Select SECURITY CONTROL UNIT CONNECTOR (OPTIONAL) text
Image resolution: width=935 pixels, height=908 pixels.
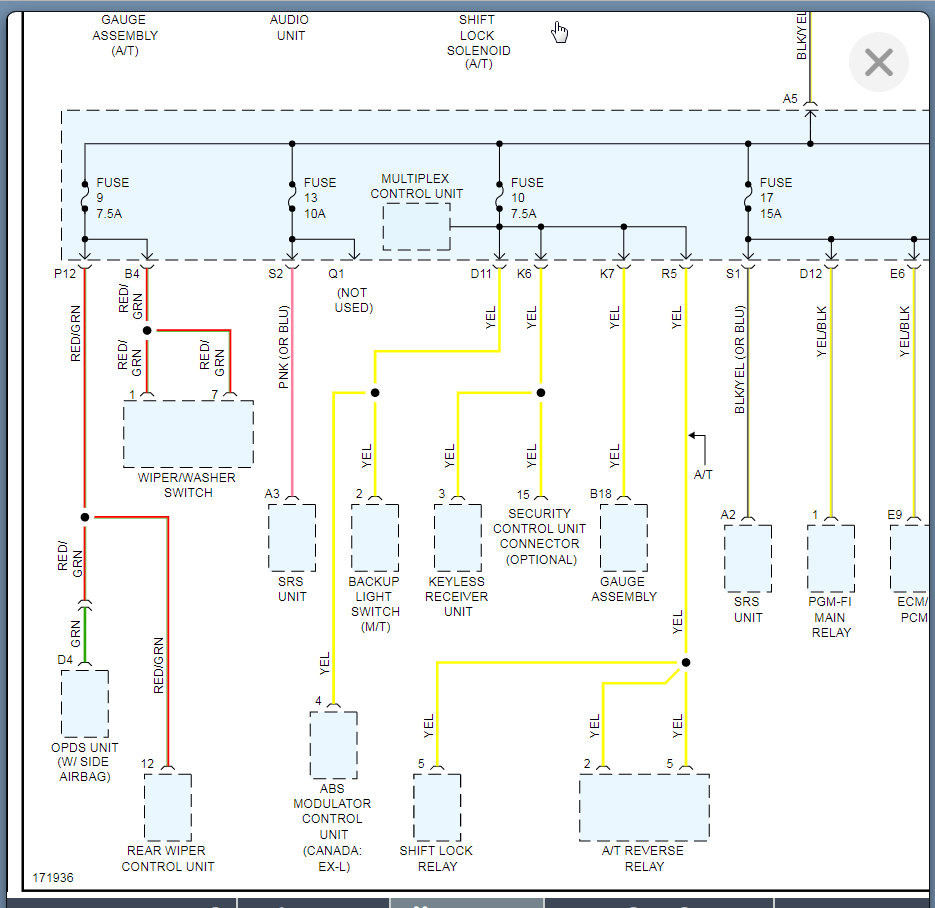tap(540, 536)
